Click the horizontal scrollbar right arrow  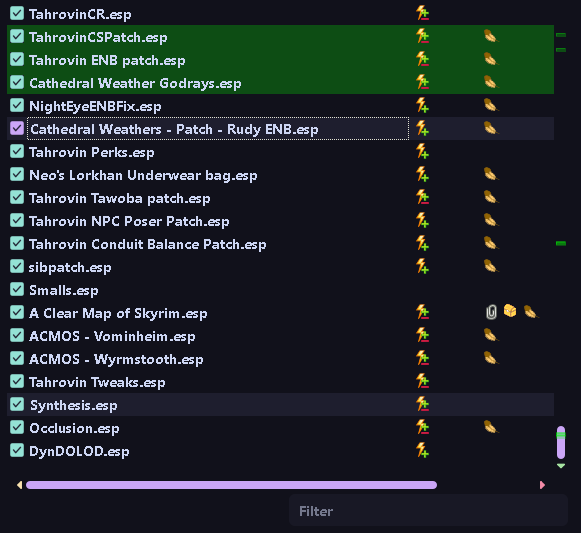click(542, 485)
